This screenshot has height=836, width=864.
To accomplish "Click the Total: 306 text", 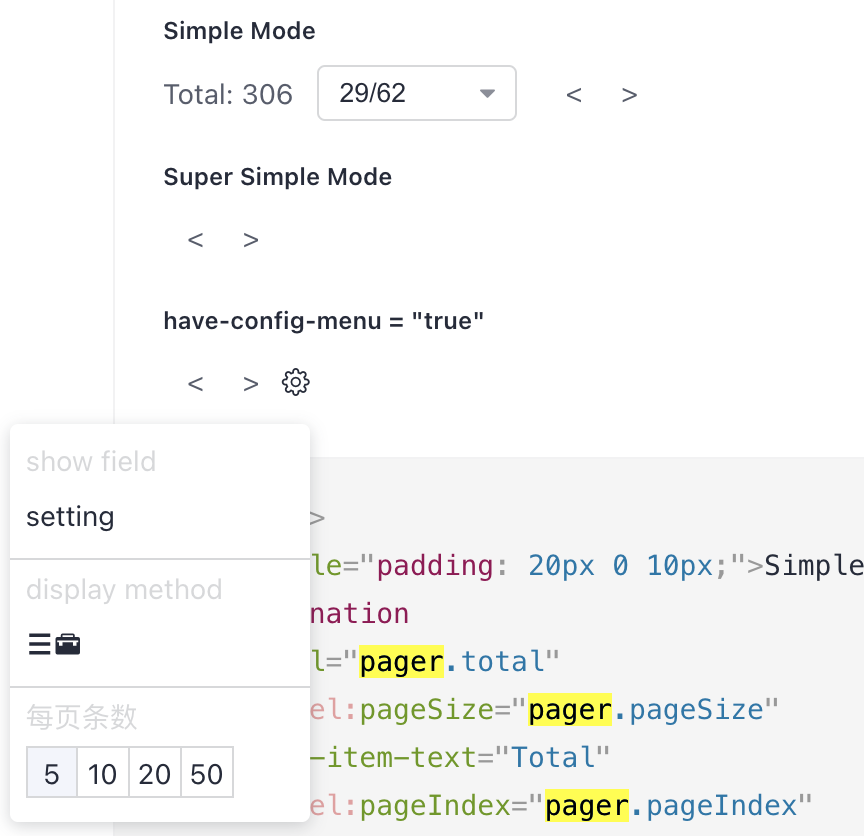I will tap(228, 94).
